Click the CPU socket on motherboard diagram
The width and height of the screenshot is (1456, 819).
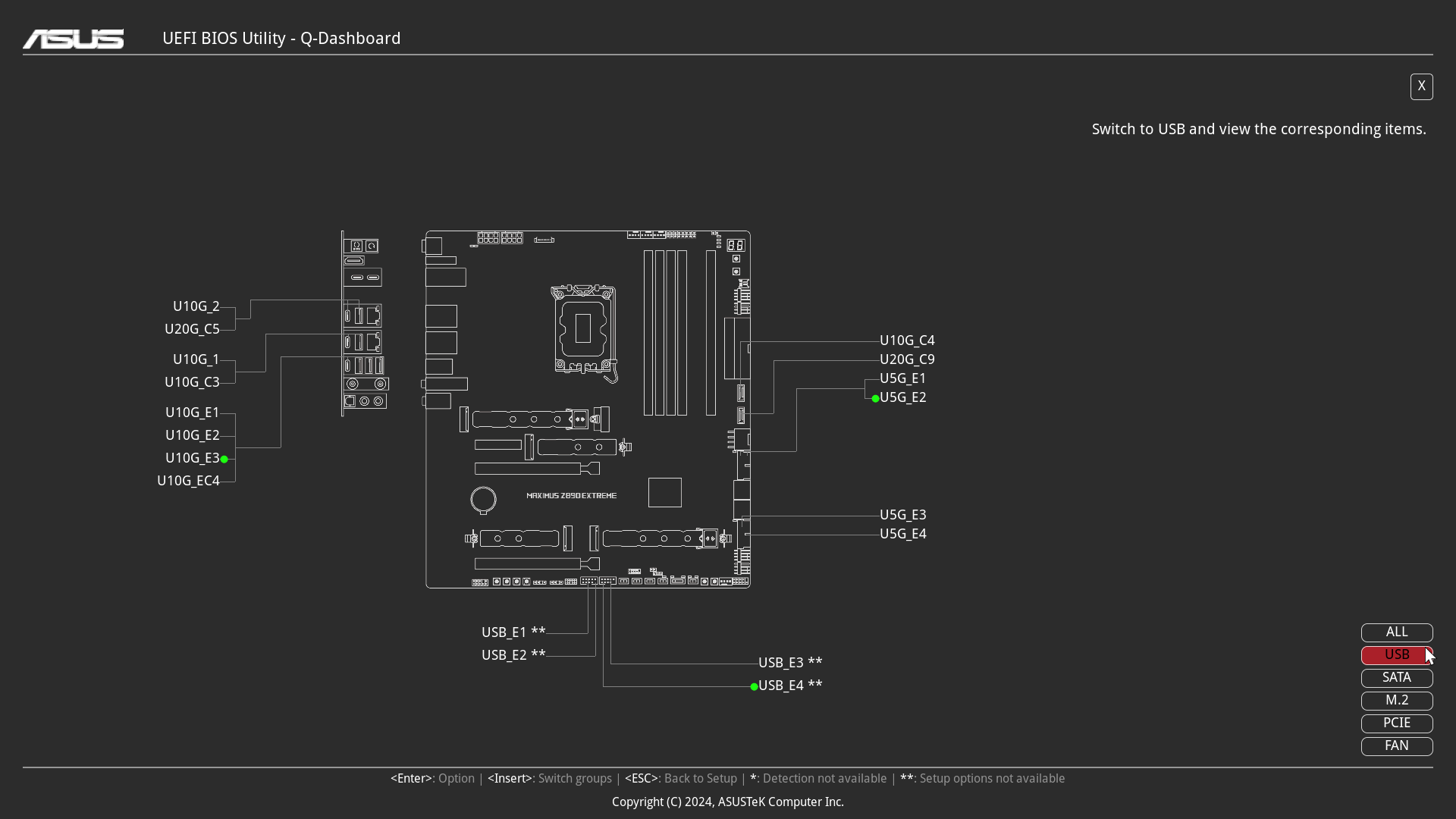point(583,330)
